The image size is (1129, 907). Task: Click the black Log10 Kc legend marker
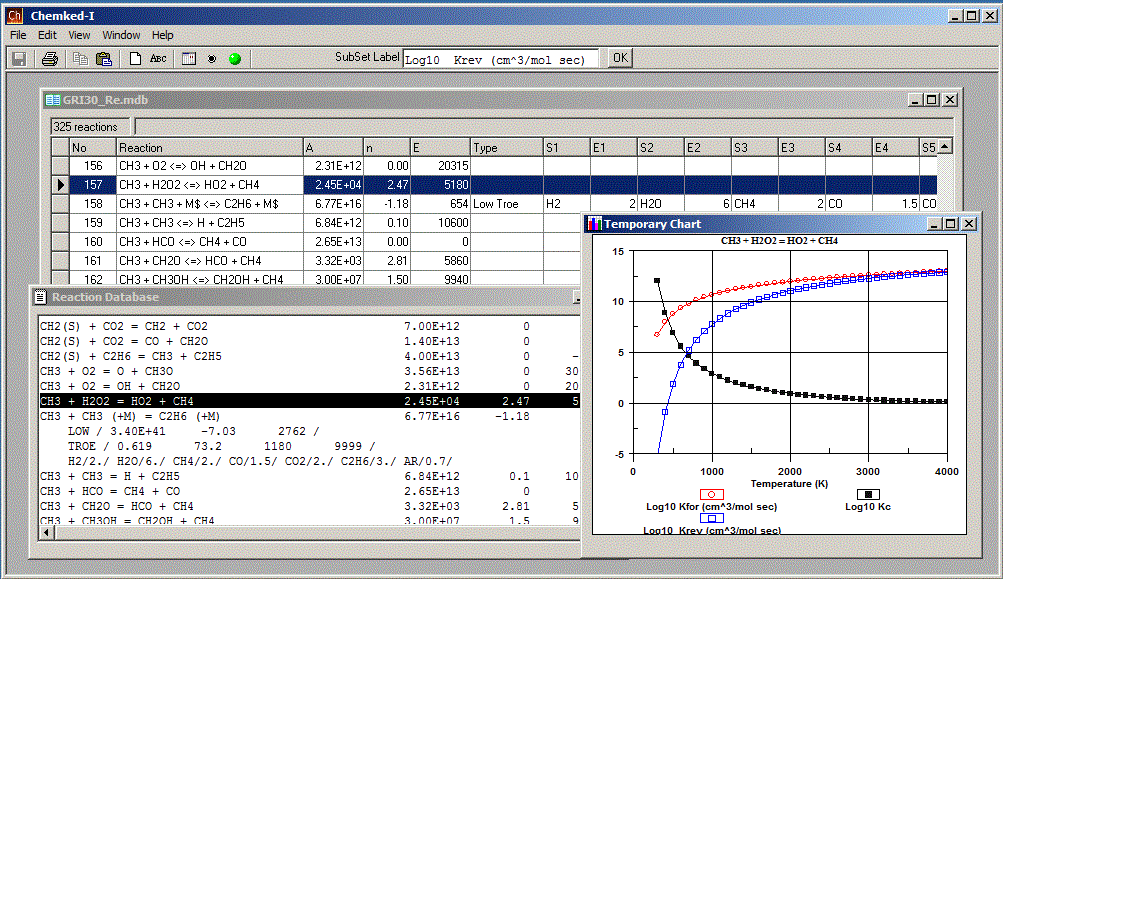(x=867, y=494)
